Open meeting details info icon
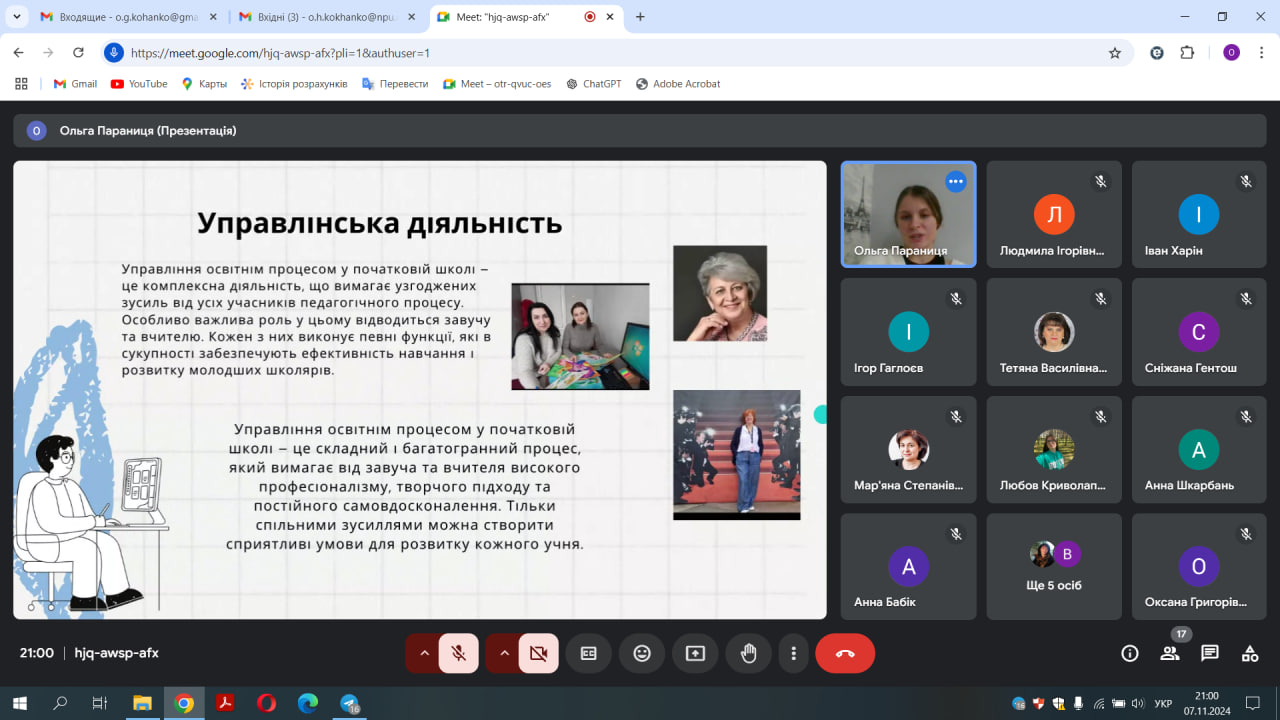 click(1130, 653)
